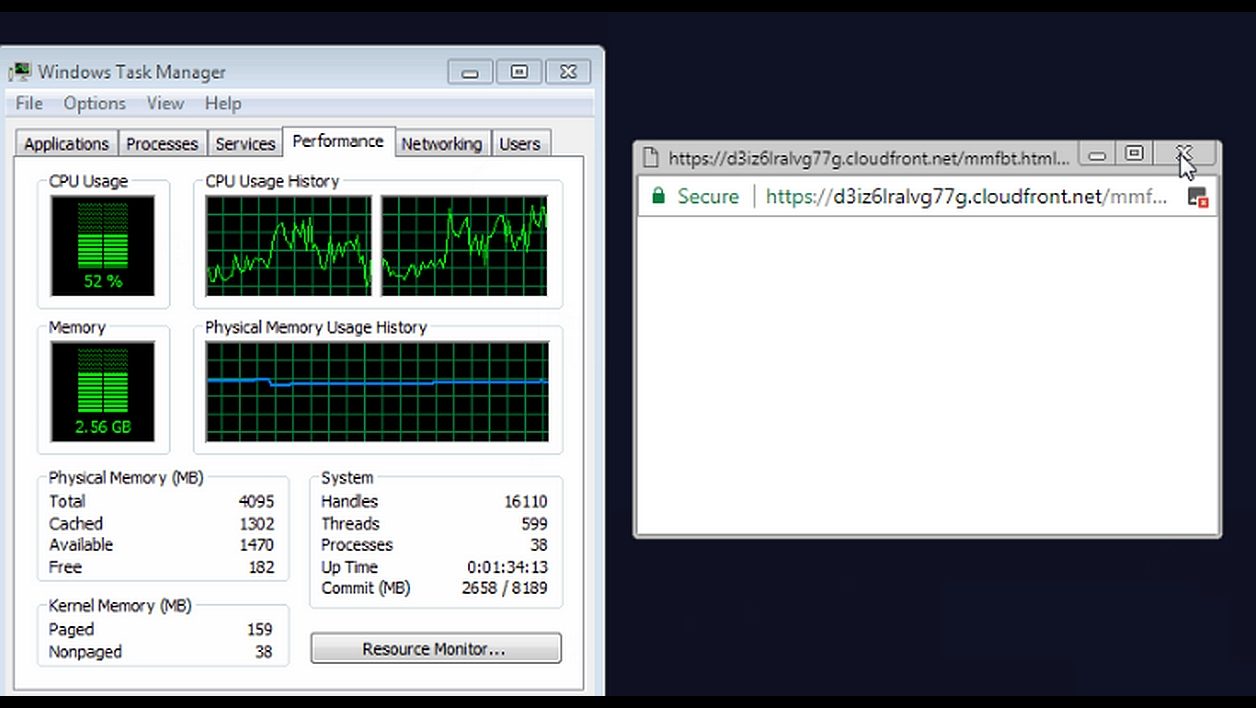Click the "System" group label
Screen dimensions: 1256x708
[347, 478]
